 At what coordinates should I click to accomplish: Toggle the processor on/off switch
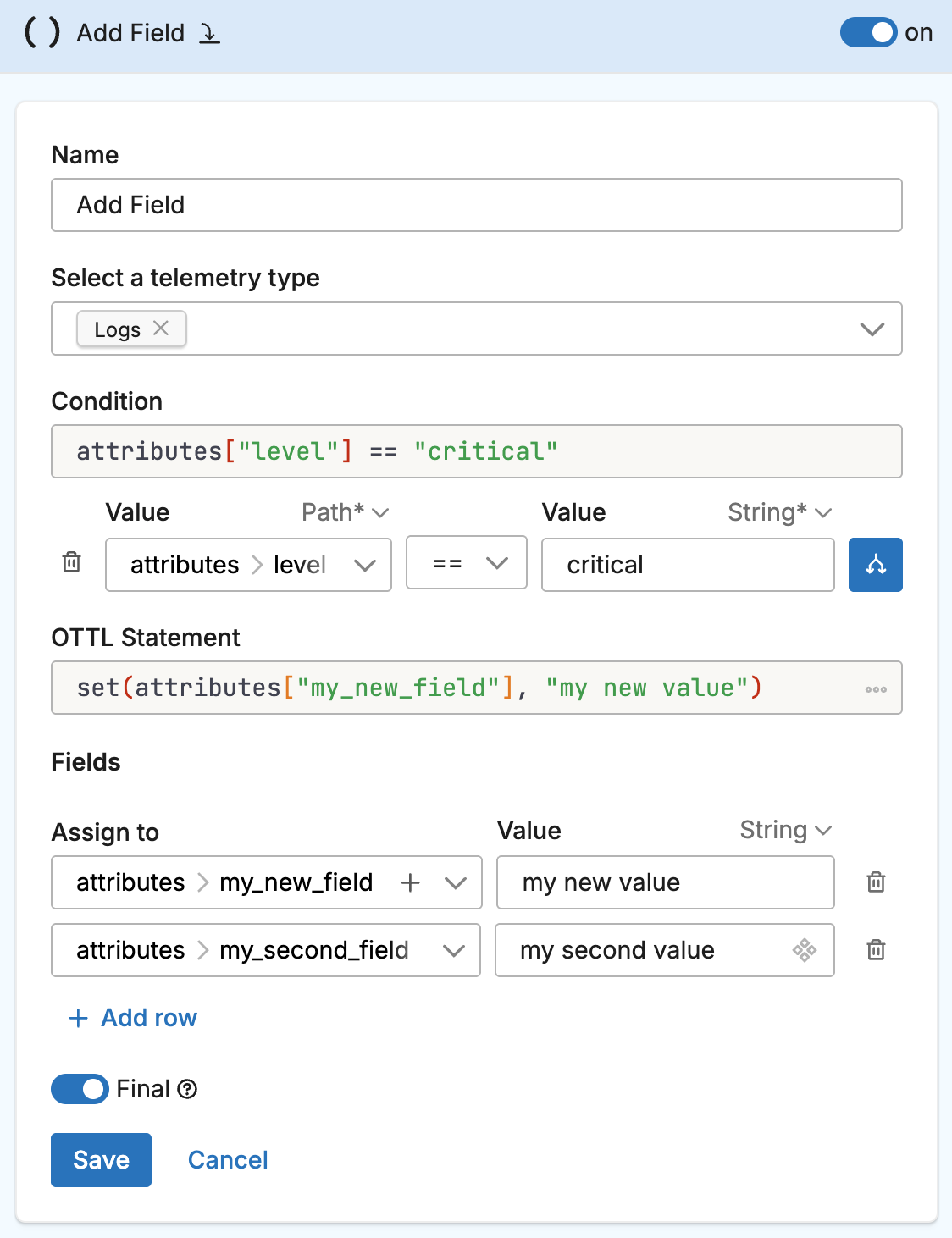(x=868, y=33)
